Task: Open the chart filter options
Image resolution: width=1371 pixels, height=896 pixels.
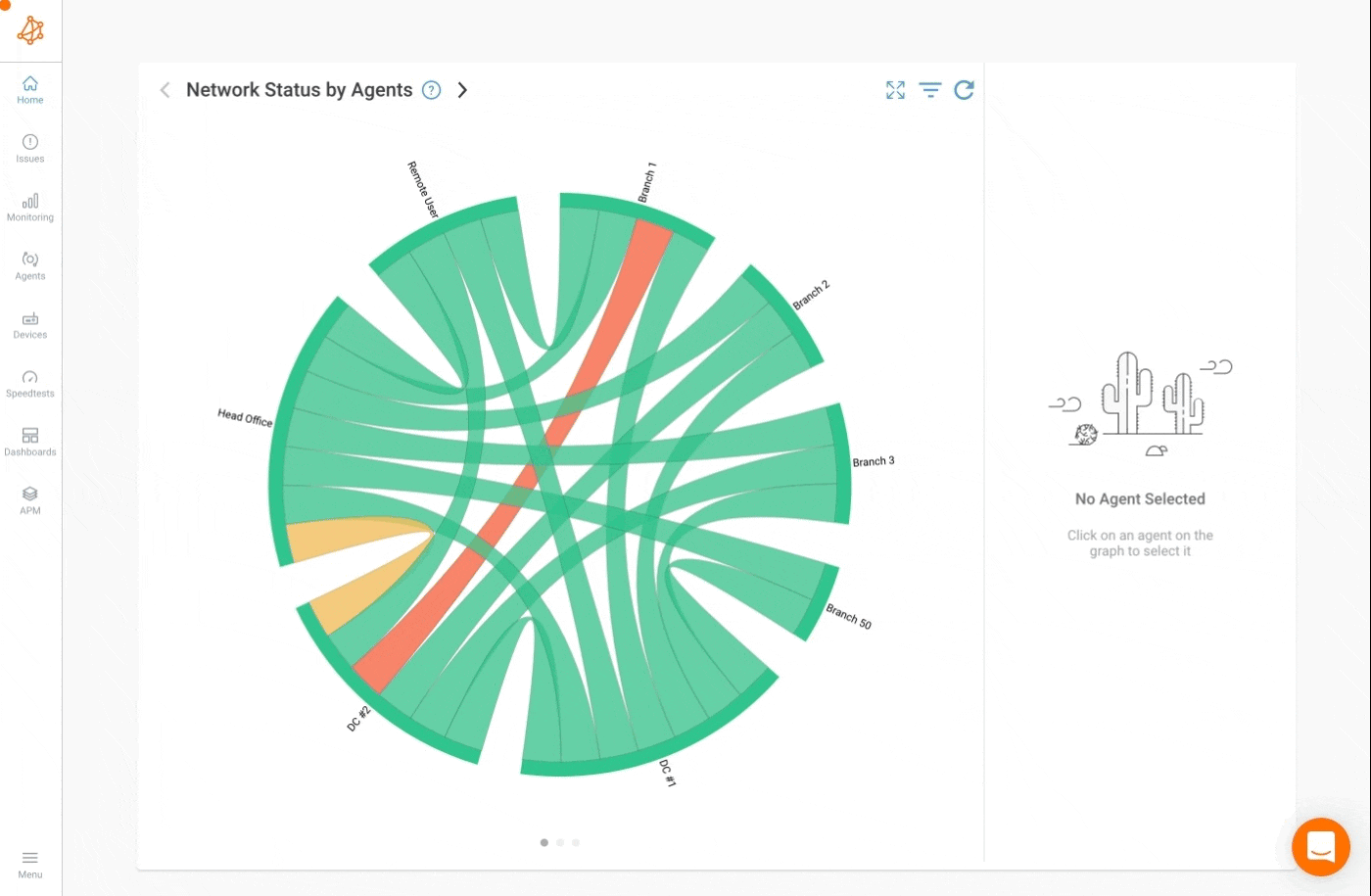Action: 929,89
